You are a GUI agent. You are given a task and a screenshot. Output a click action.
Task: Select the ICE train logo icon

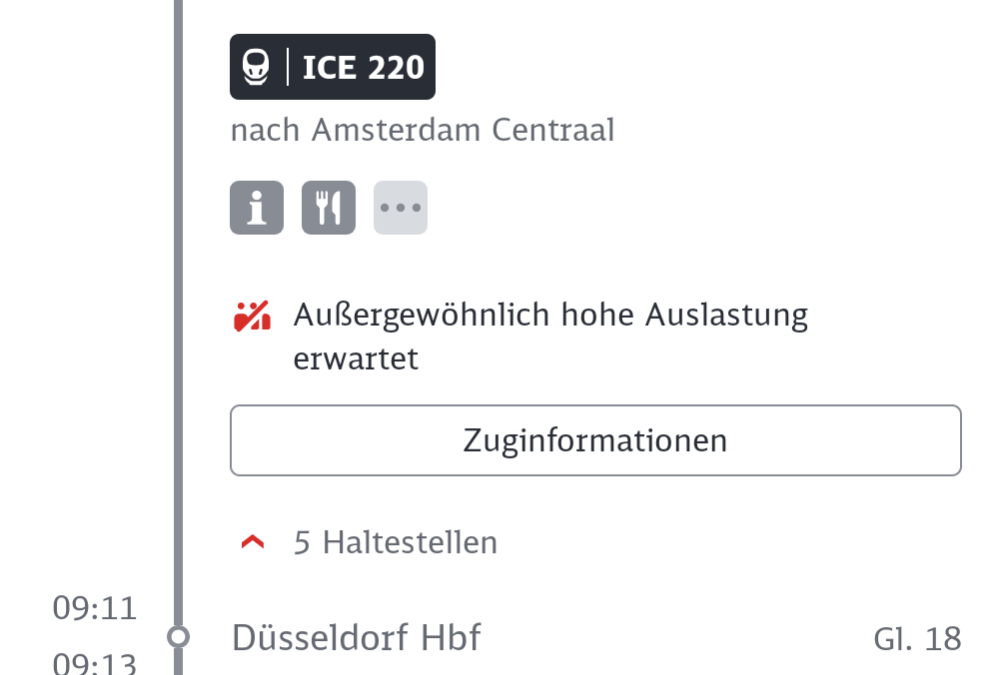(258, 66)
